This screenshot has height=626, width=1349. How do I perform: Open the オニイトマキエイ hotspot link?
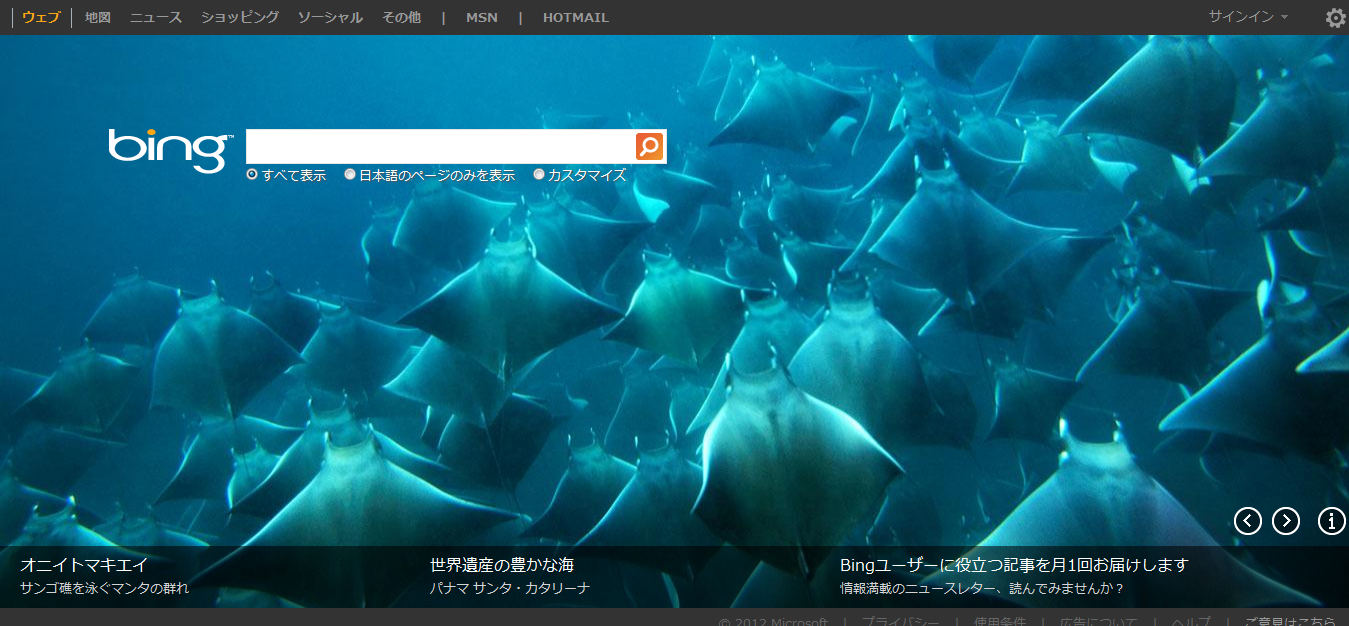tap(84, 565)
